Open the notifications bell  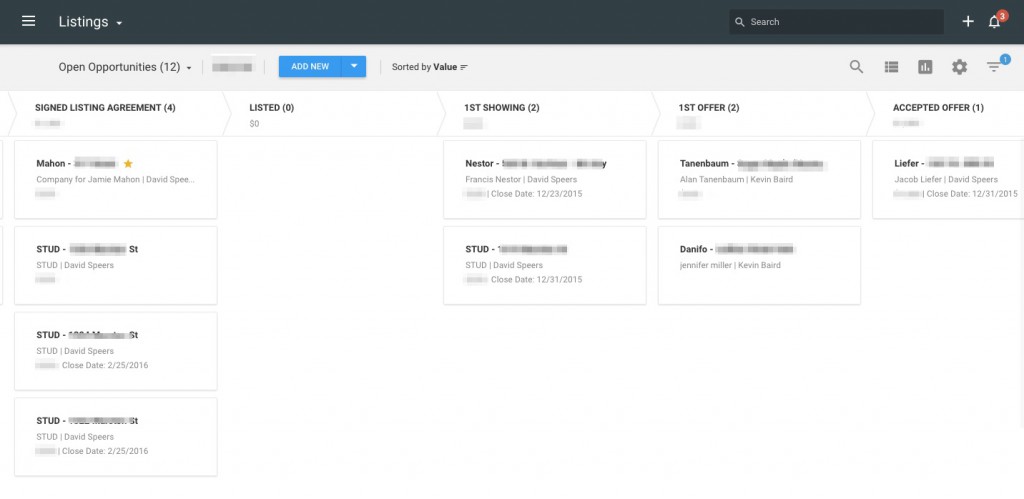click(995, 22)
